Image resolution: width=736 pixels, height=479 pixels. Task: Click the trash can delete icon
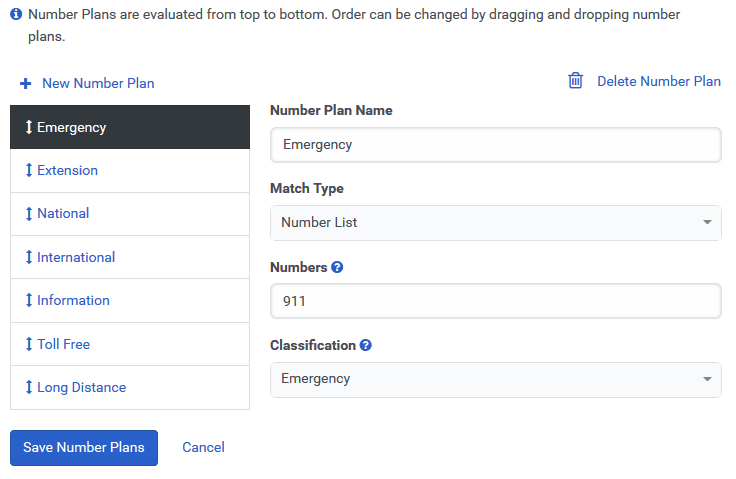tap(575, 81)
